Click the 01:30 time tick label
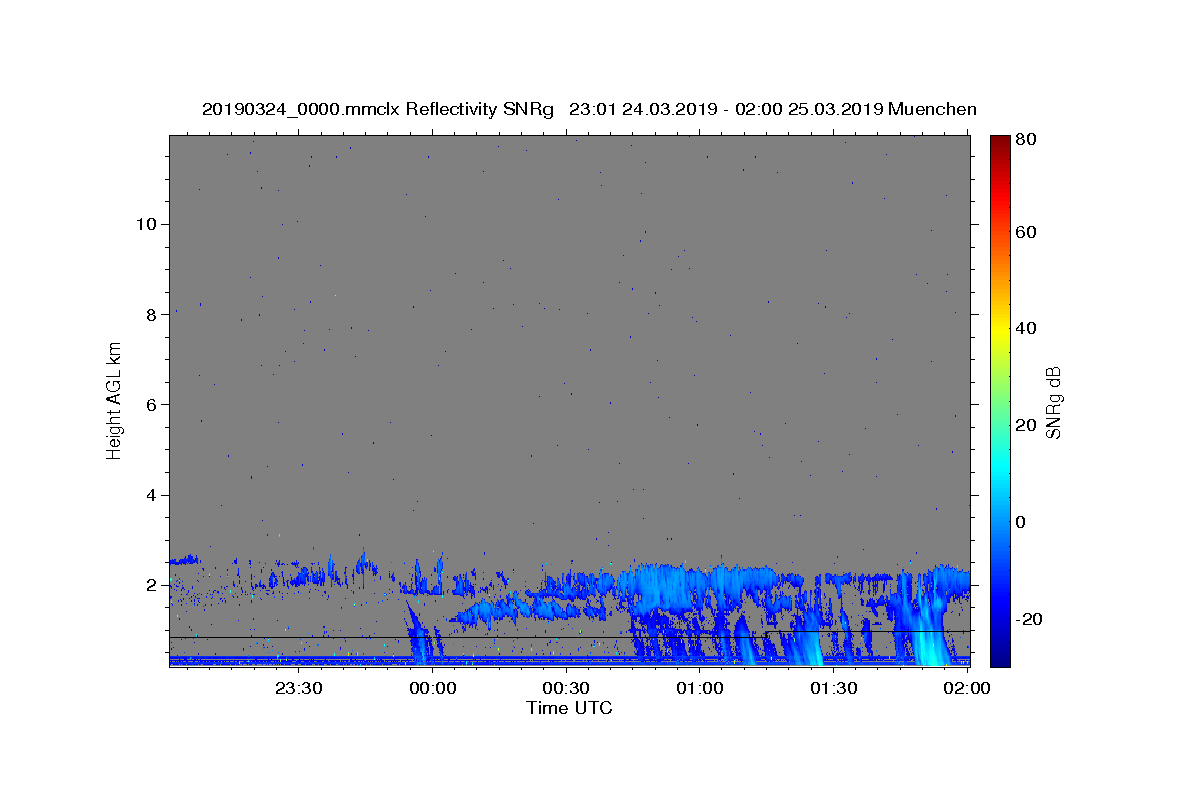Screen dimensions: 1200x800 [x=833, y=688]
